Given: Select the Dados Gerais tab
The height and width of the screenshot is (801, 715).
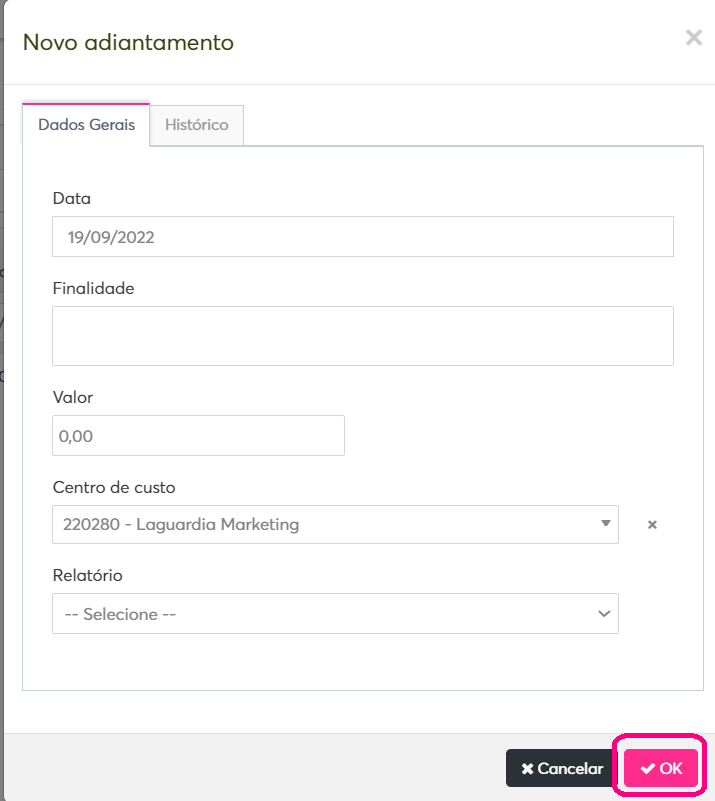Looking at the screenshot, I should (x=86, y=125).
